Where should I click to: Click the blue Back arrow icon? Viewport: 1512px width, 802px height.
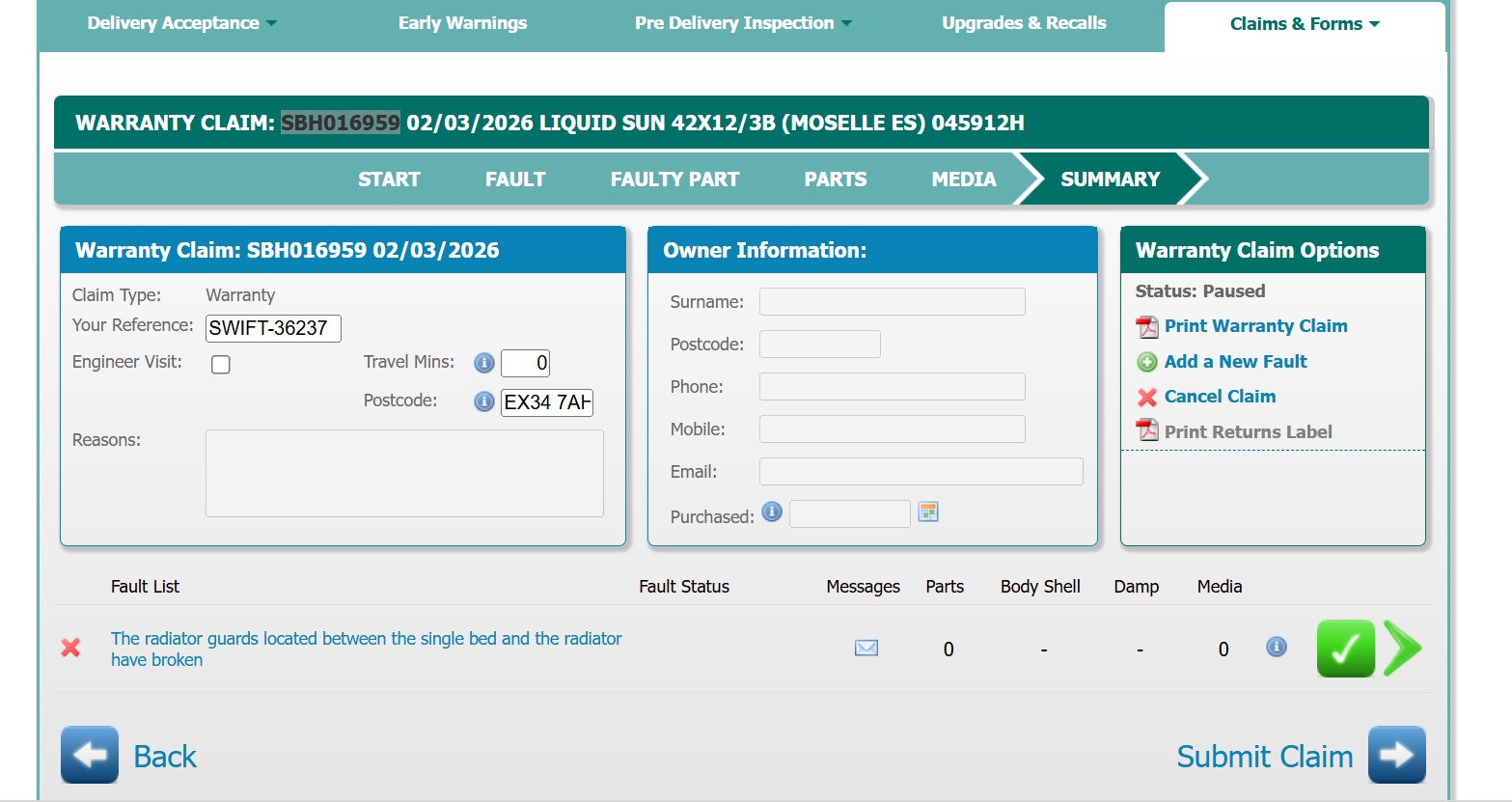pyautogui.click(x=90, y=755)
